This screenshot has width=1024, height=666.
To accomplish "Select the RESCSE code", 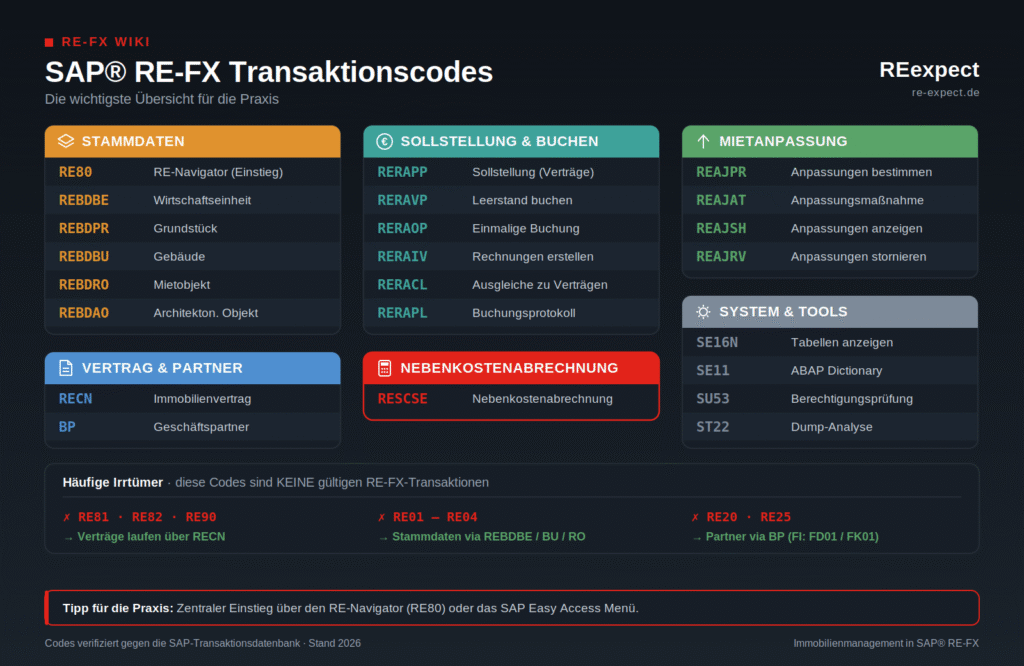I will [402, 398].
